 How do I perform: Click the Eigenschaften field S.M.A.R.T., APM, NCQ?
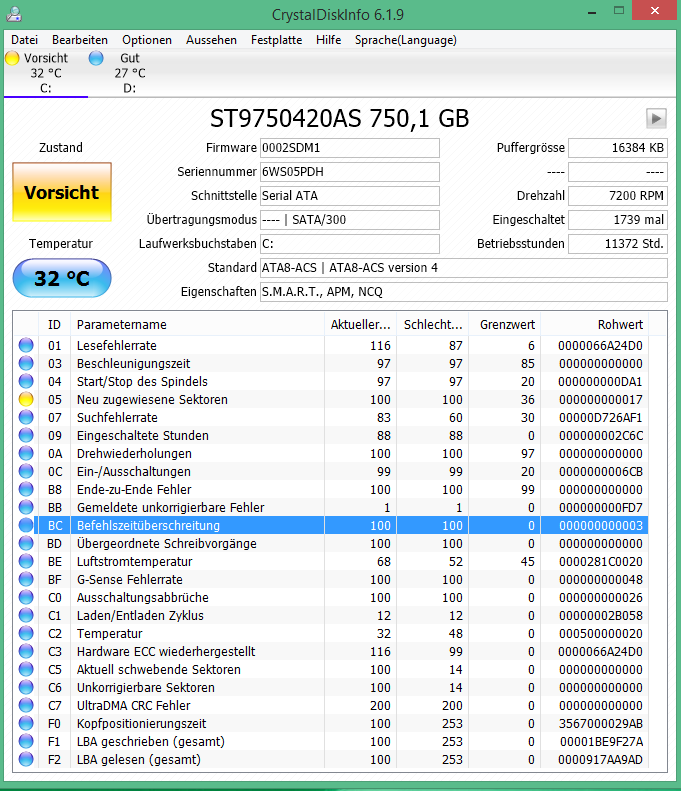[x=464, y=292]
